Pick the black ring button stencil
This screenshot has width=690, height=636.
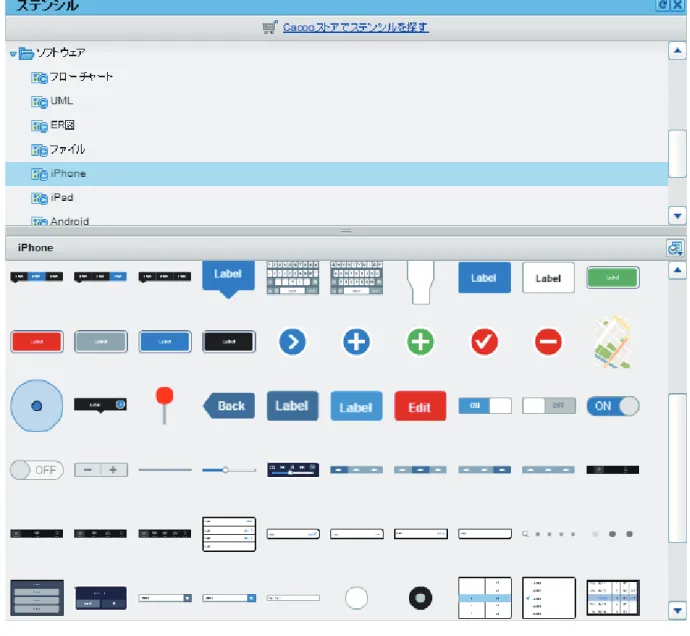click(420, 598)
